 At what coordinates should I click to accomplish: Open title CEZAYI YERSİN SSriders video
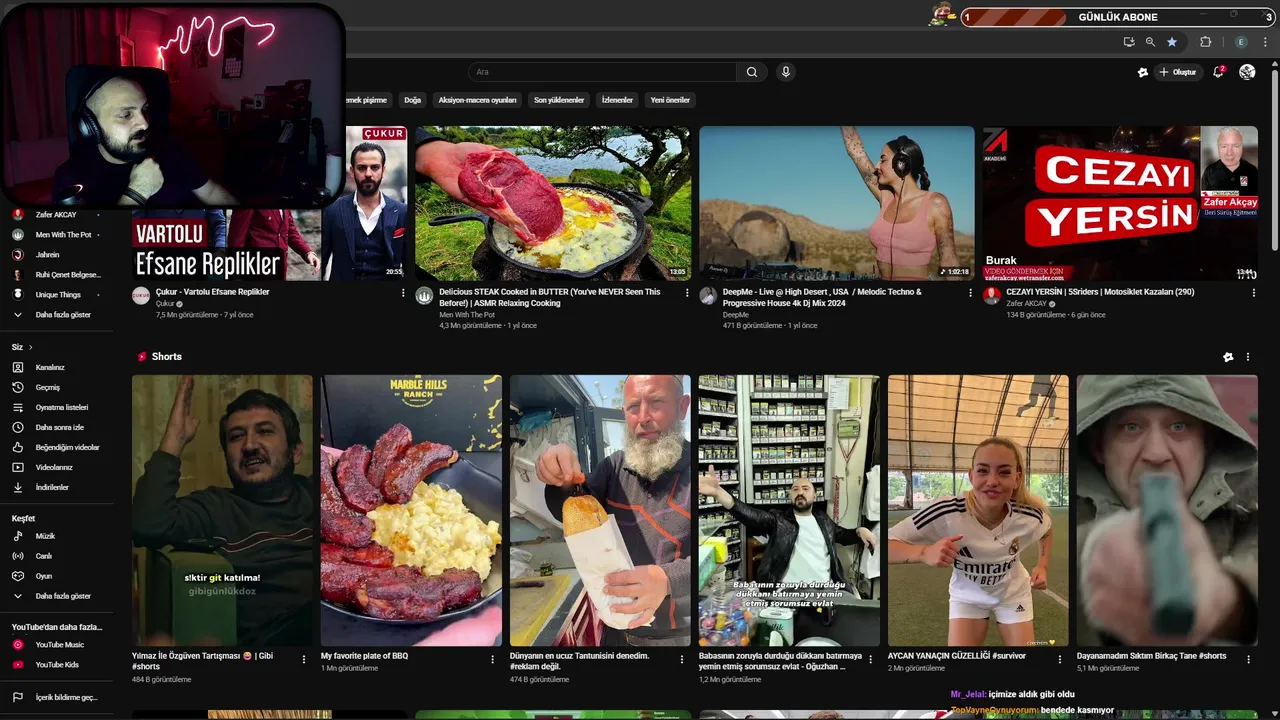[x=1100, y=292]
